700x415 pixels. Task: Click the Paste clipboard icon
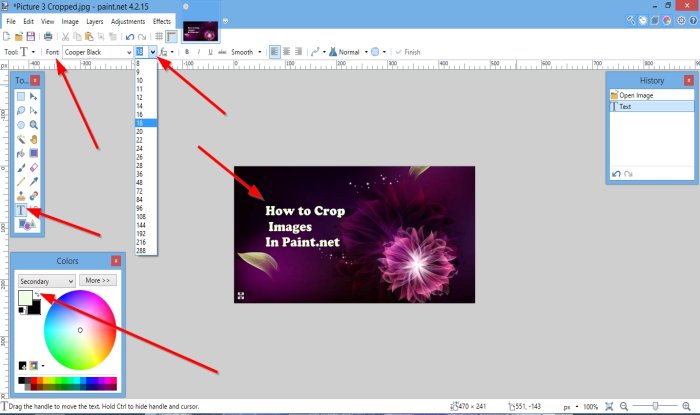(89, 37)
